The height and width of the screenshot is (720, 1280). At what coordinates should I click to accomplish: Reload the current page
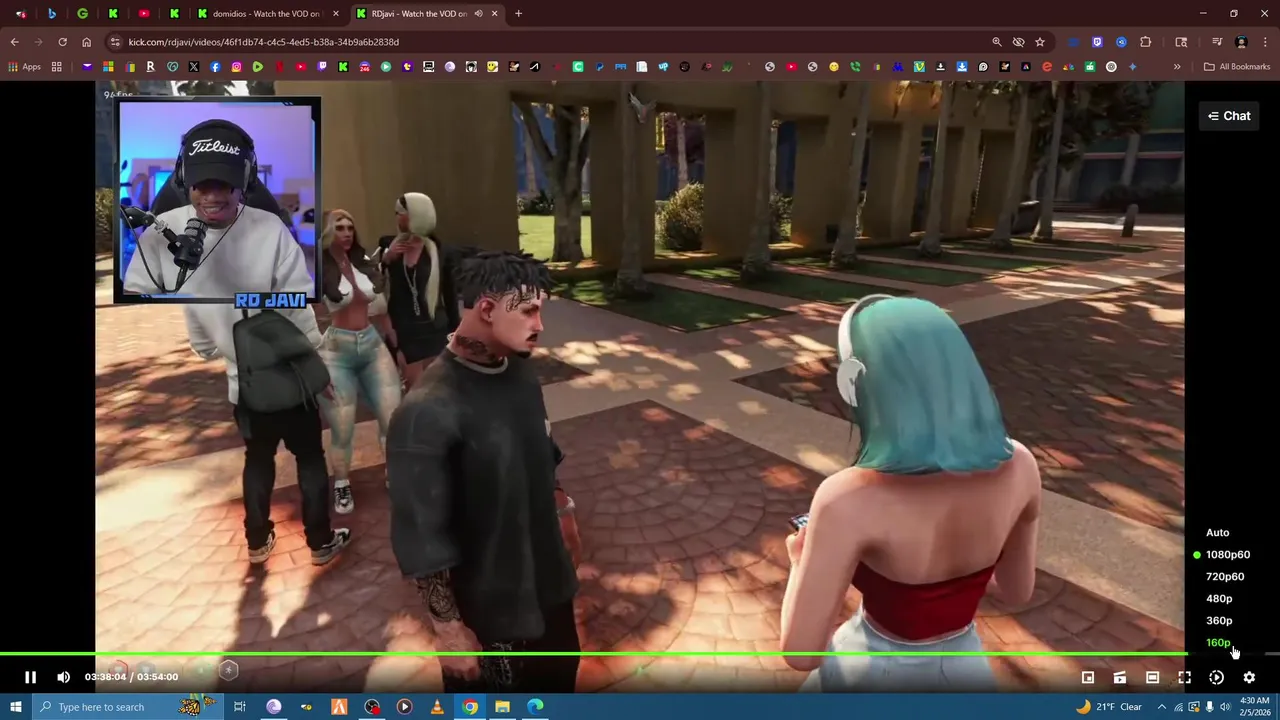[x=62, y=42]
